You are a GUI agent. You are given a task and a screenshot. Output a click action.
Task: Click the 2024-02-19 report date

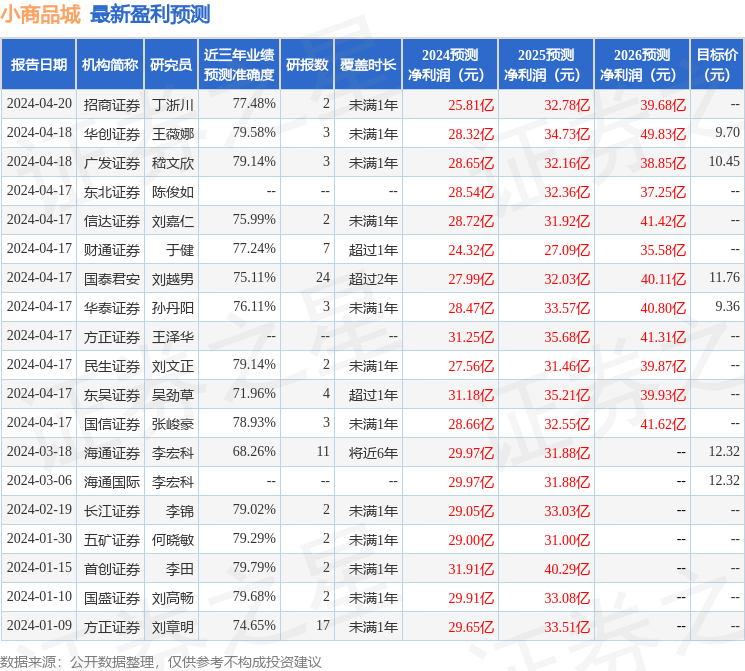coord(39,509)
